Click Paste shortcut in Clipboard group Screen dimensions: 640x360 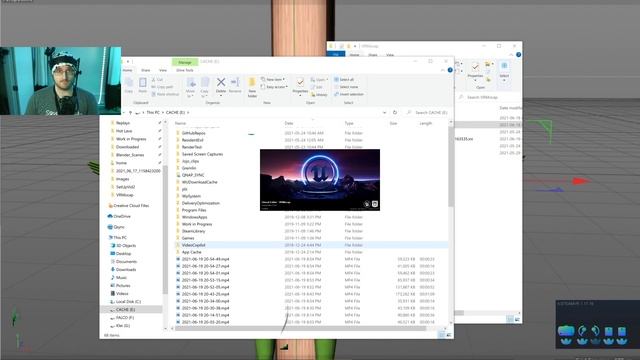165,94
